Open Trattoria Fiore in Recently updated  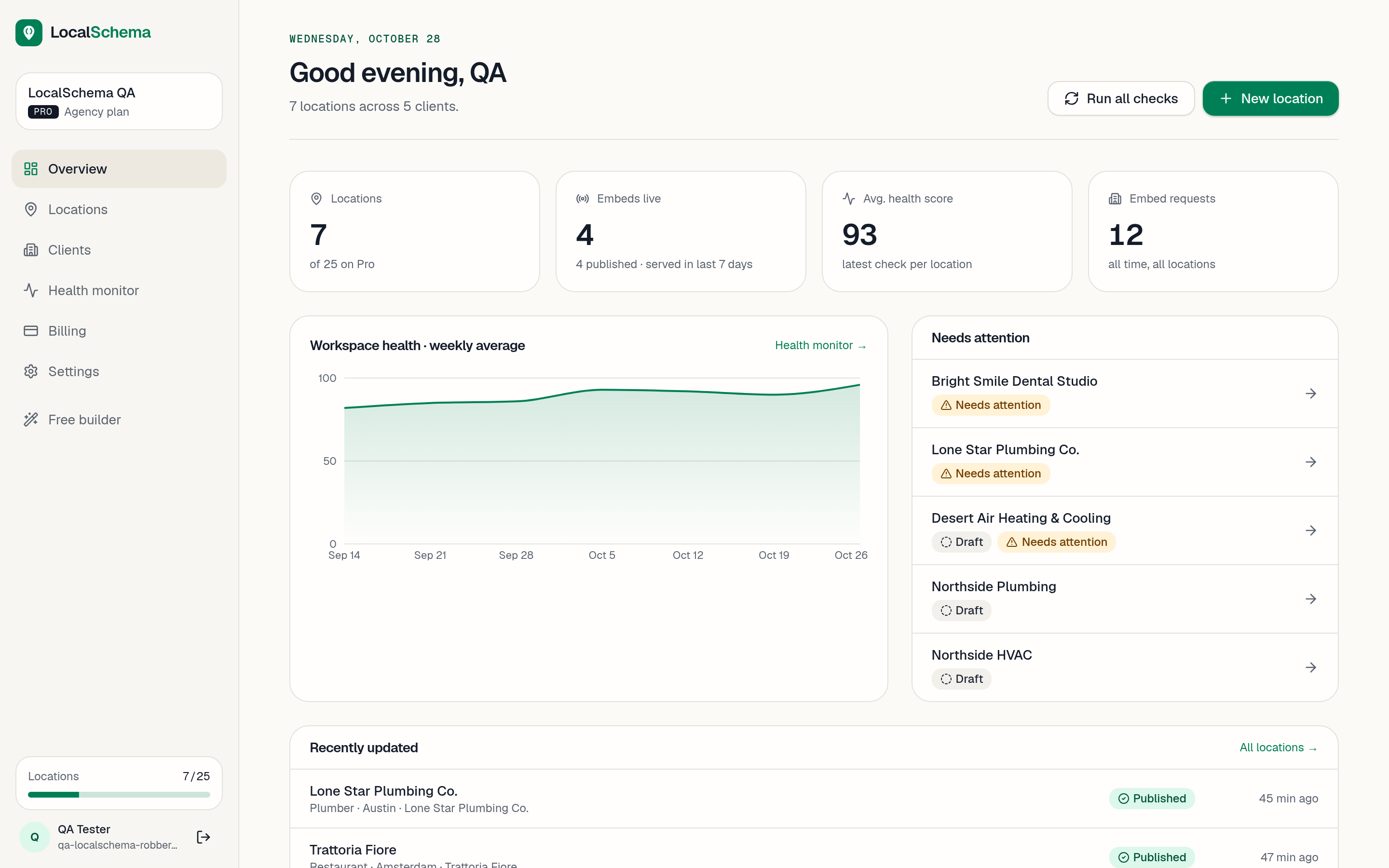(814, 850)
